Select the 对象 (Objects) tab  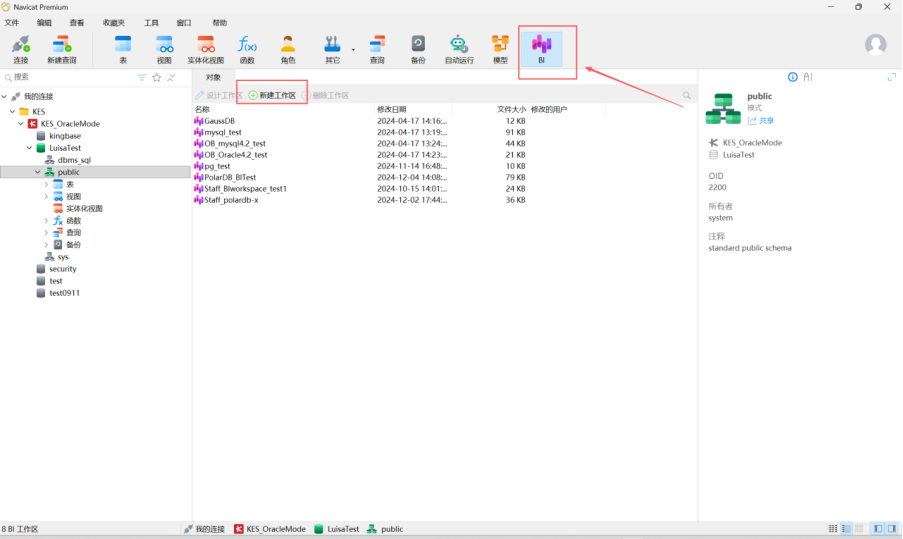[x=213, y=77]
